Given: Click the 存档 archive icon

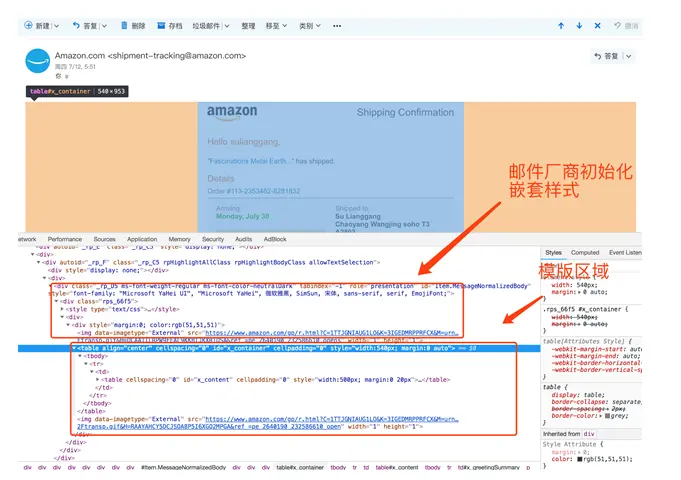Looking at the screenshot, I should coord(161,26).
